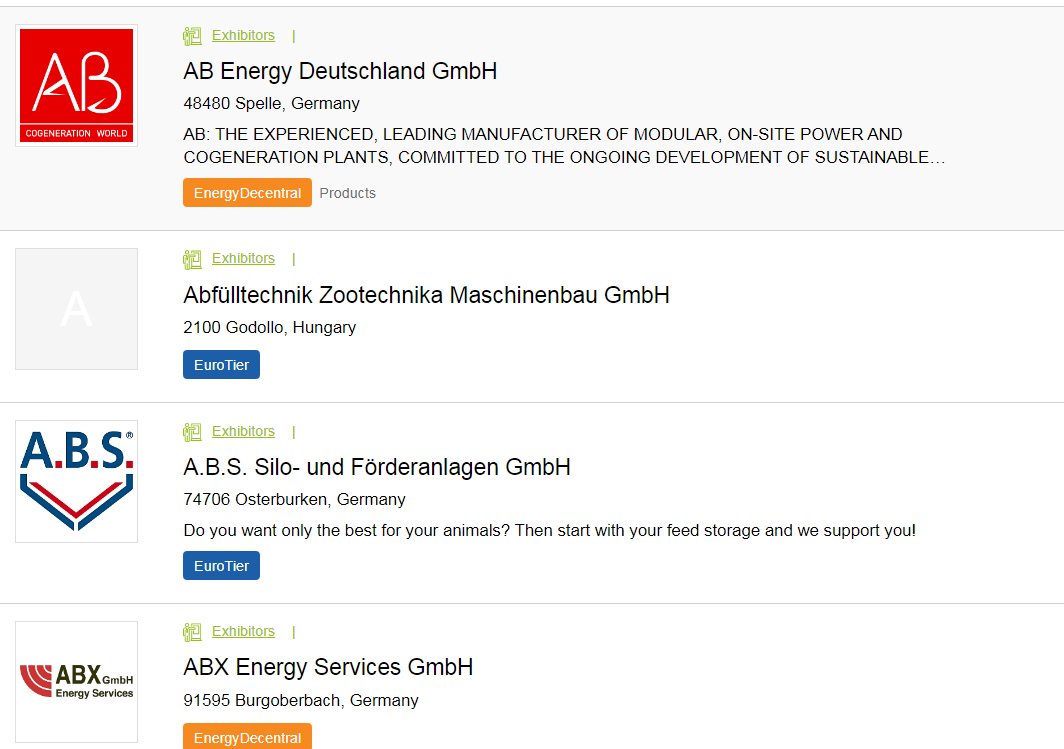Viewport: 1064px width, 749px height.
Task: Select the Exhibitors link above ABX Energy Services
Action: point(243,631)
